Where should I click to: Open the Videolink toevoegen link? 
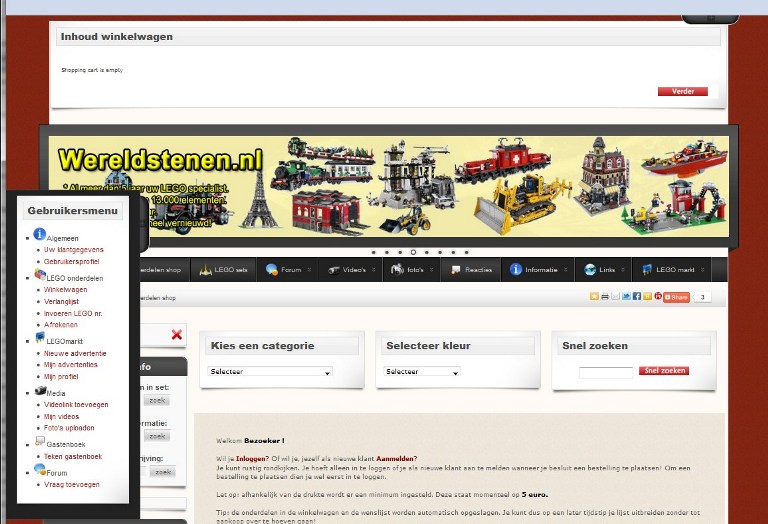pos(76,405)
